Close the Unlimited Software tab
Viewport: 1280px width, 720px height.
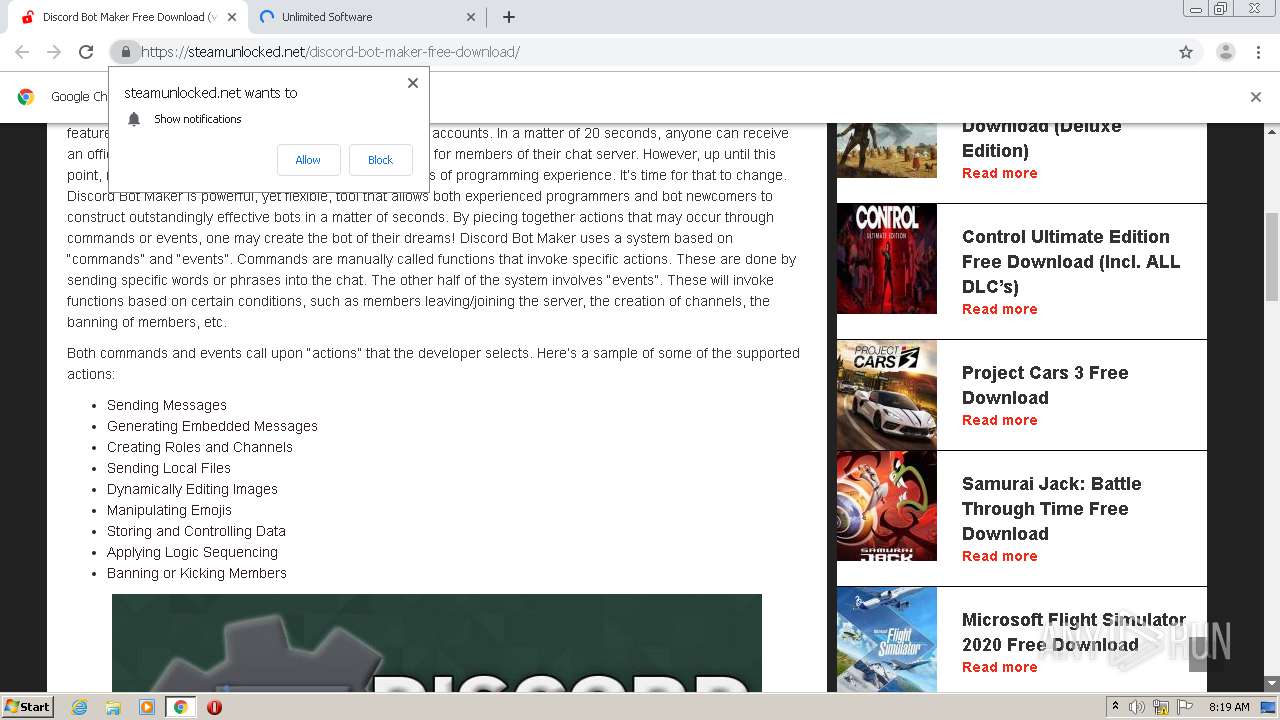471,17
